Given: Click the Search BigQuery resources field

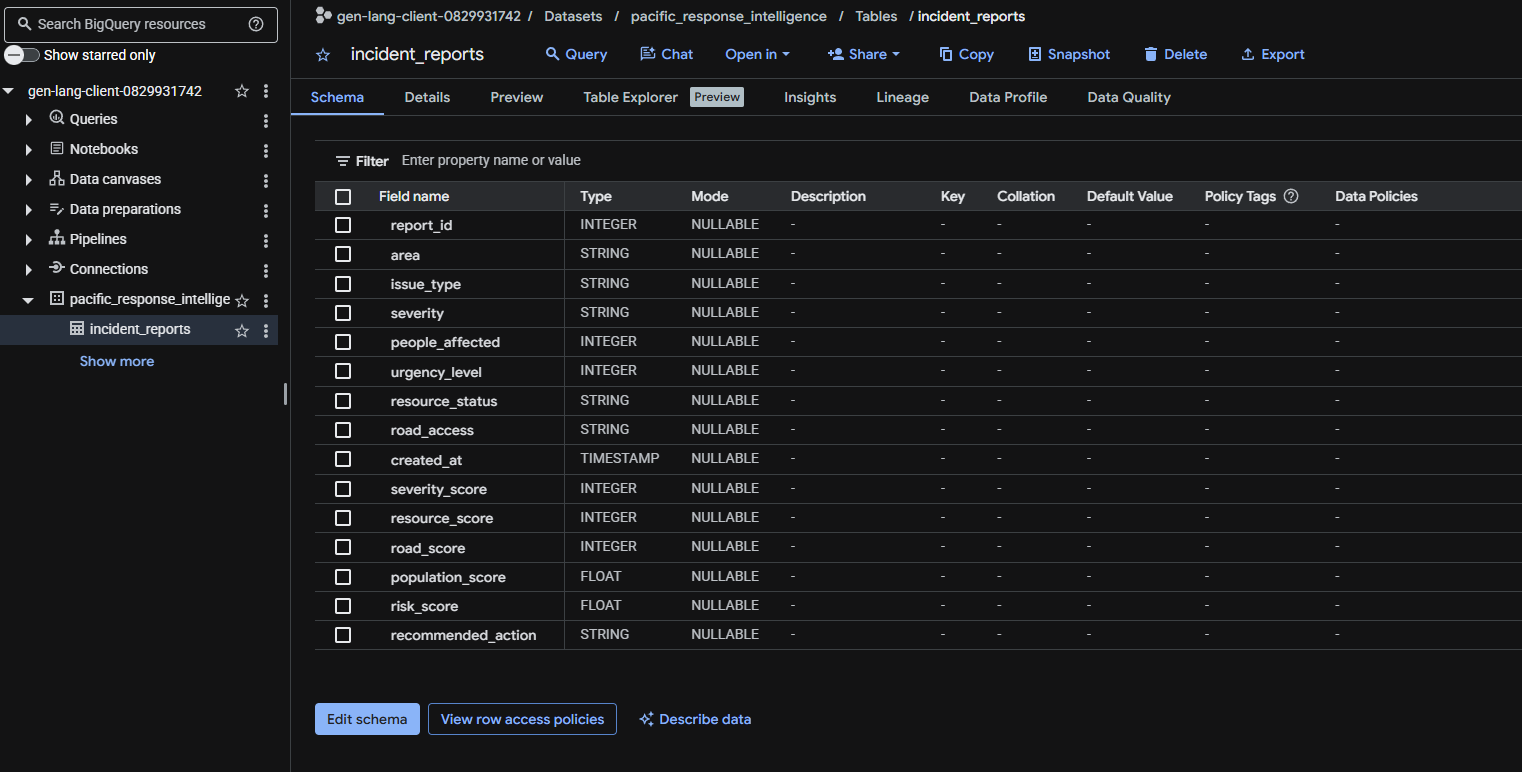Looking at the screenshot, I should coord(141,24).
